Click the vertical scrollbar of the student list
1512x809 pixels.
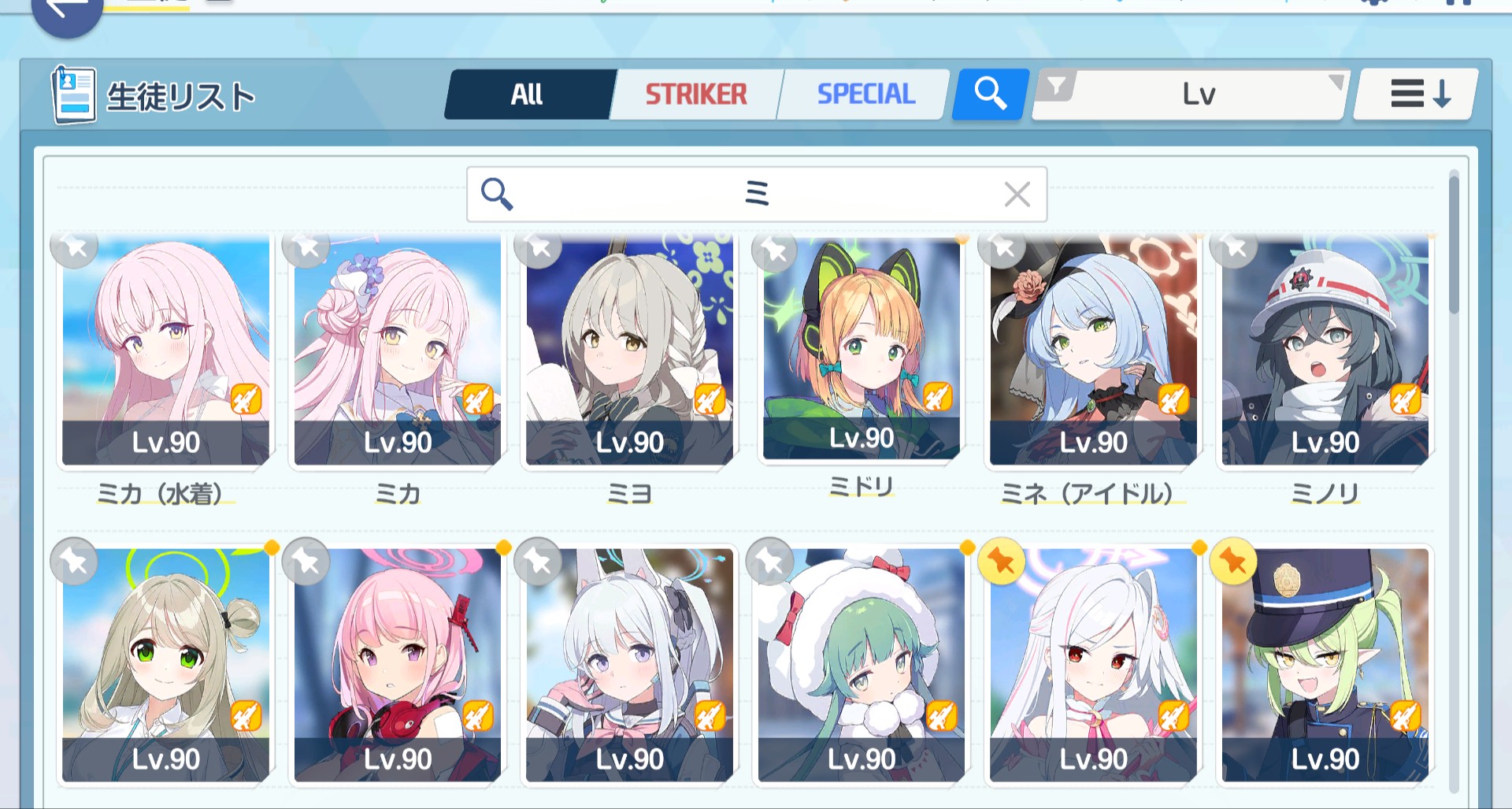[1454, 246]
